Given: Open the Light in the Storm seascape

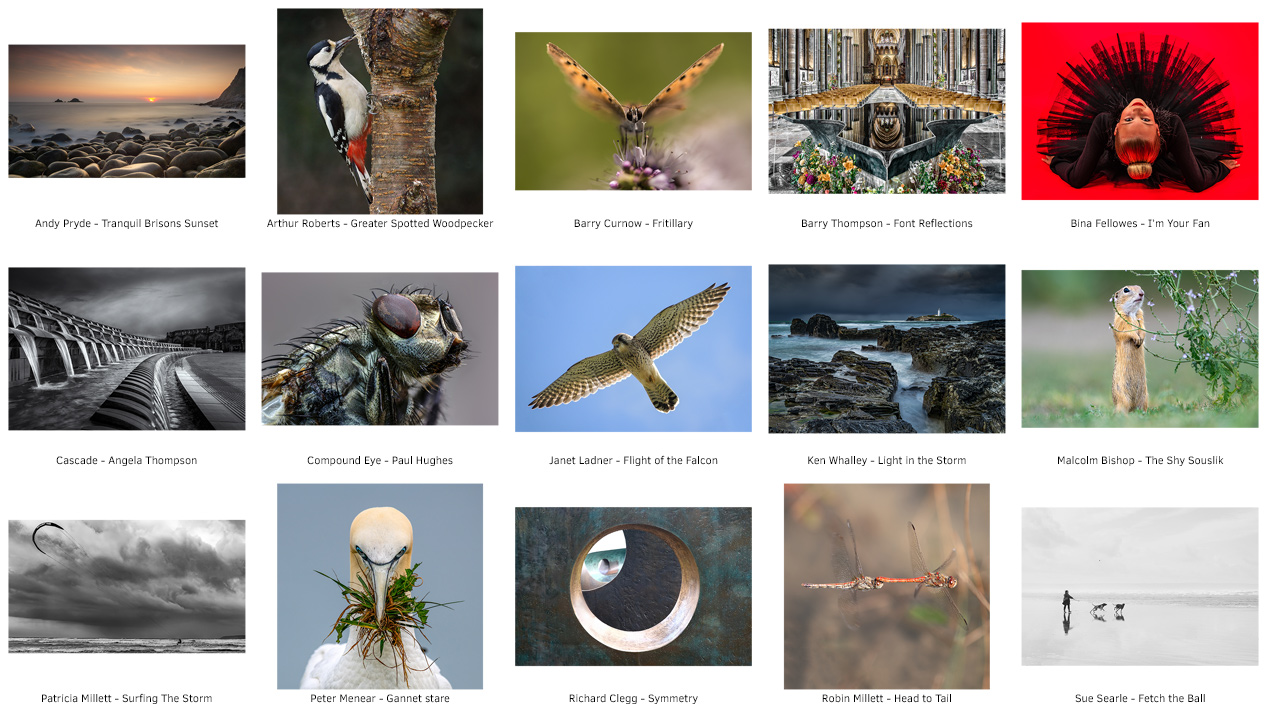Looking at the screenshot, I should tap(887, 349).
